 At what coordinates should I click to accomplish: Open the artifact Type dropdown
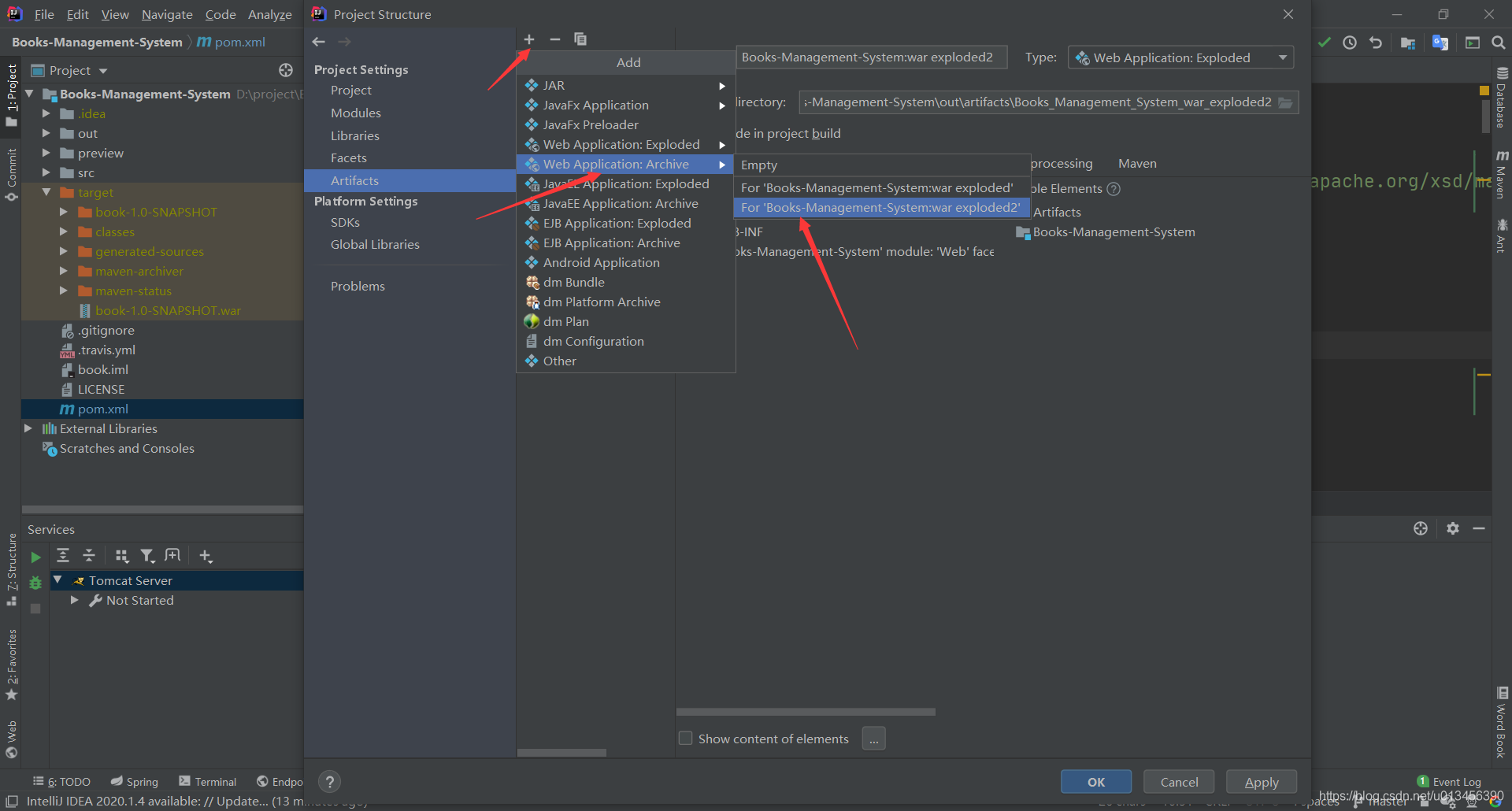[x=1180, y=57]
